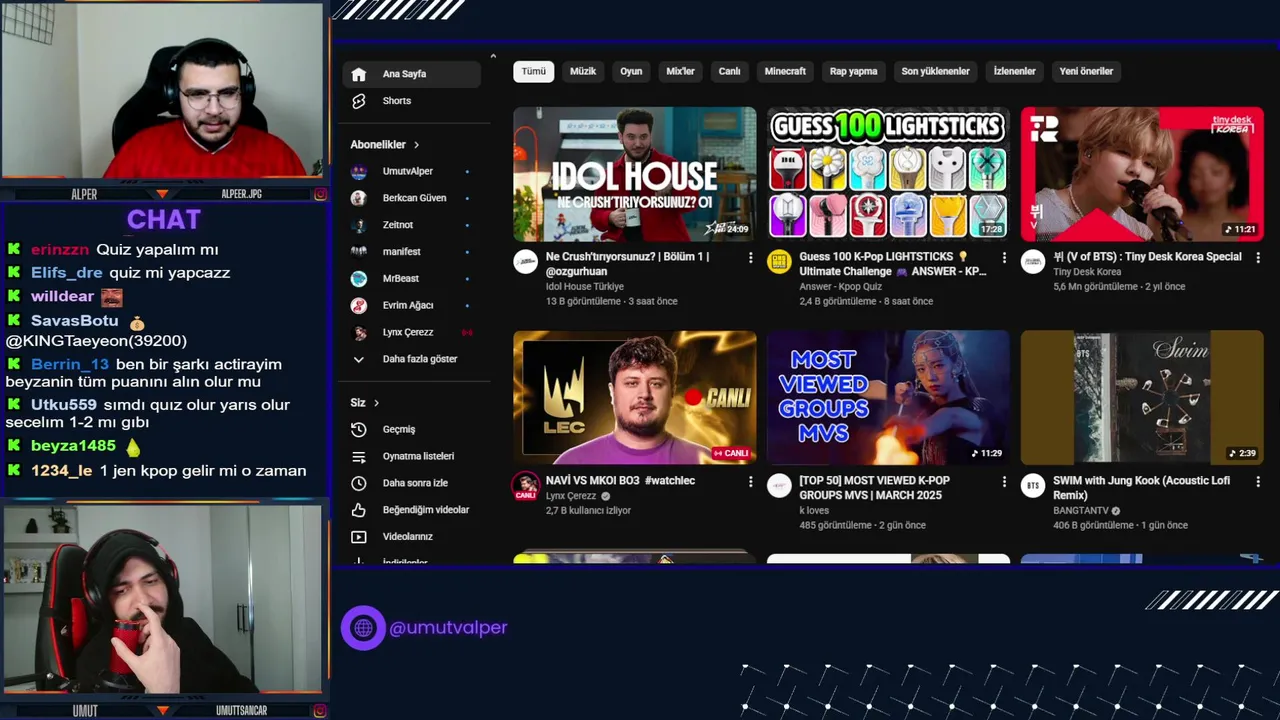Viewport: 1280px width, 720px height.
Task: Click chat username willdear
Action: [x=62, y=297]
